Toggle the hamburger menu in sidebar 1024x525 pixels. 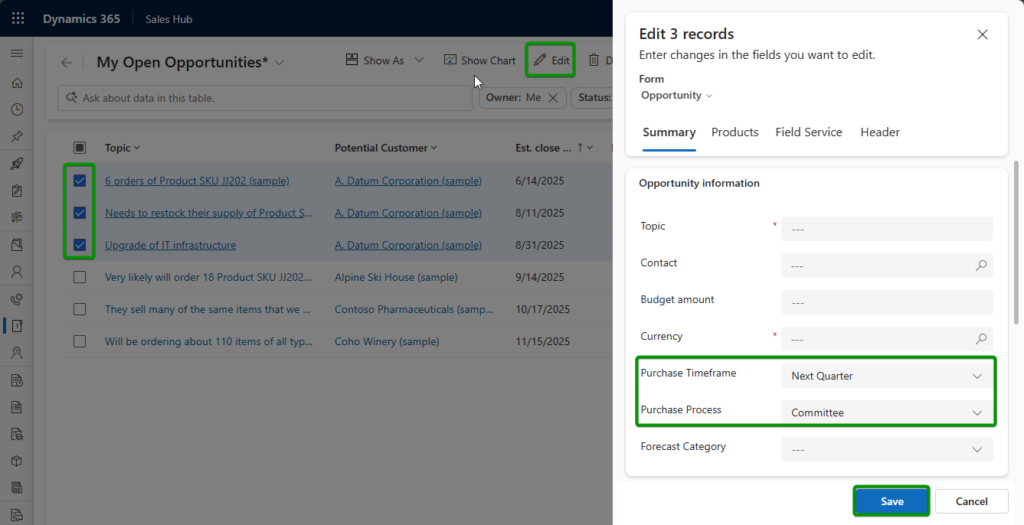click(17, 53)
